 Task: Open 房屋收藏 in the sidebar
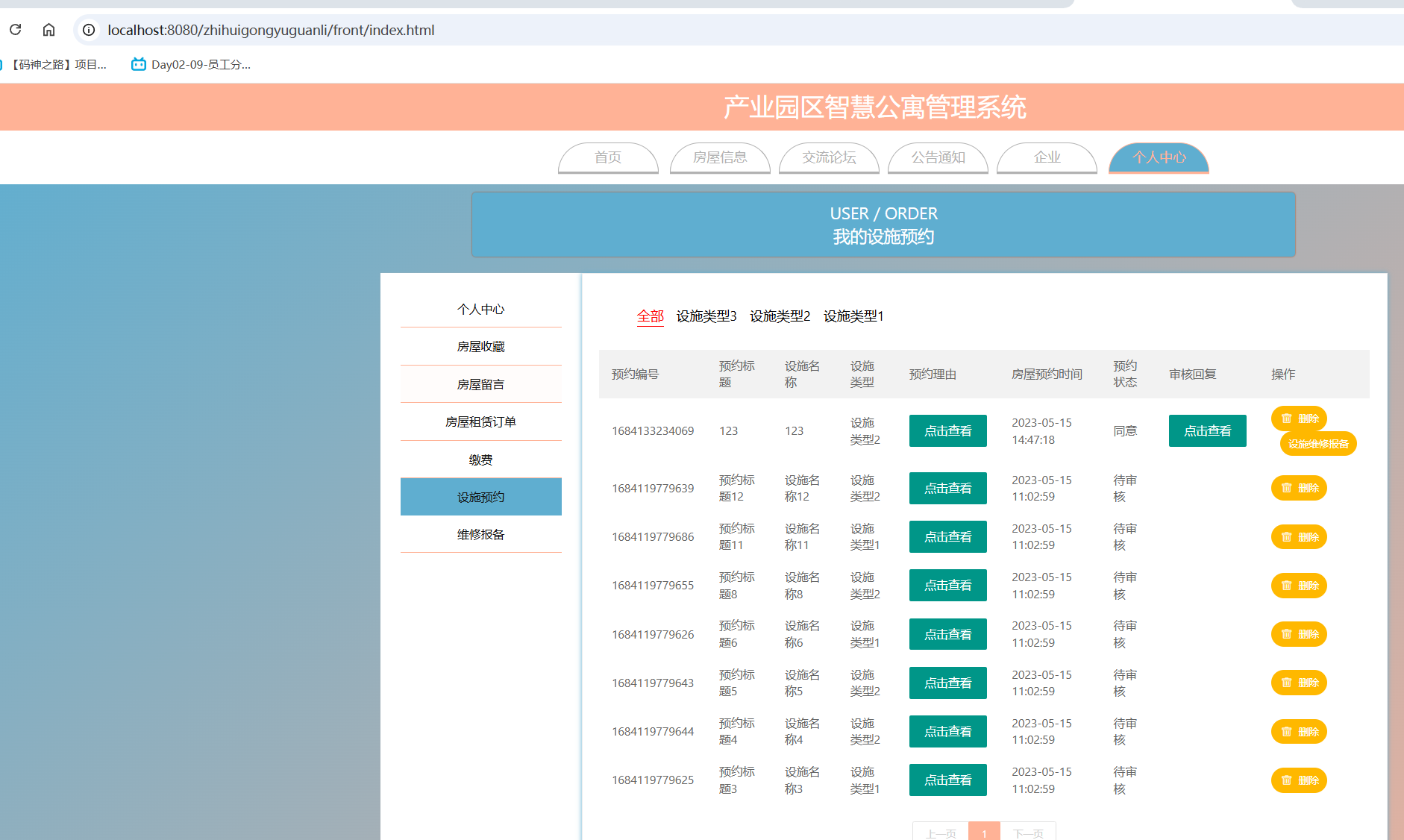481,346
